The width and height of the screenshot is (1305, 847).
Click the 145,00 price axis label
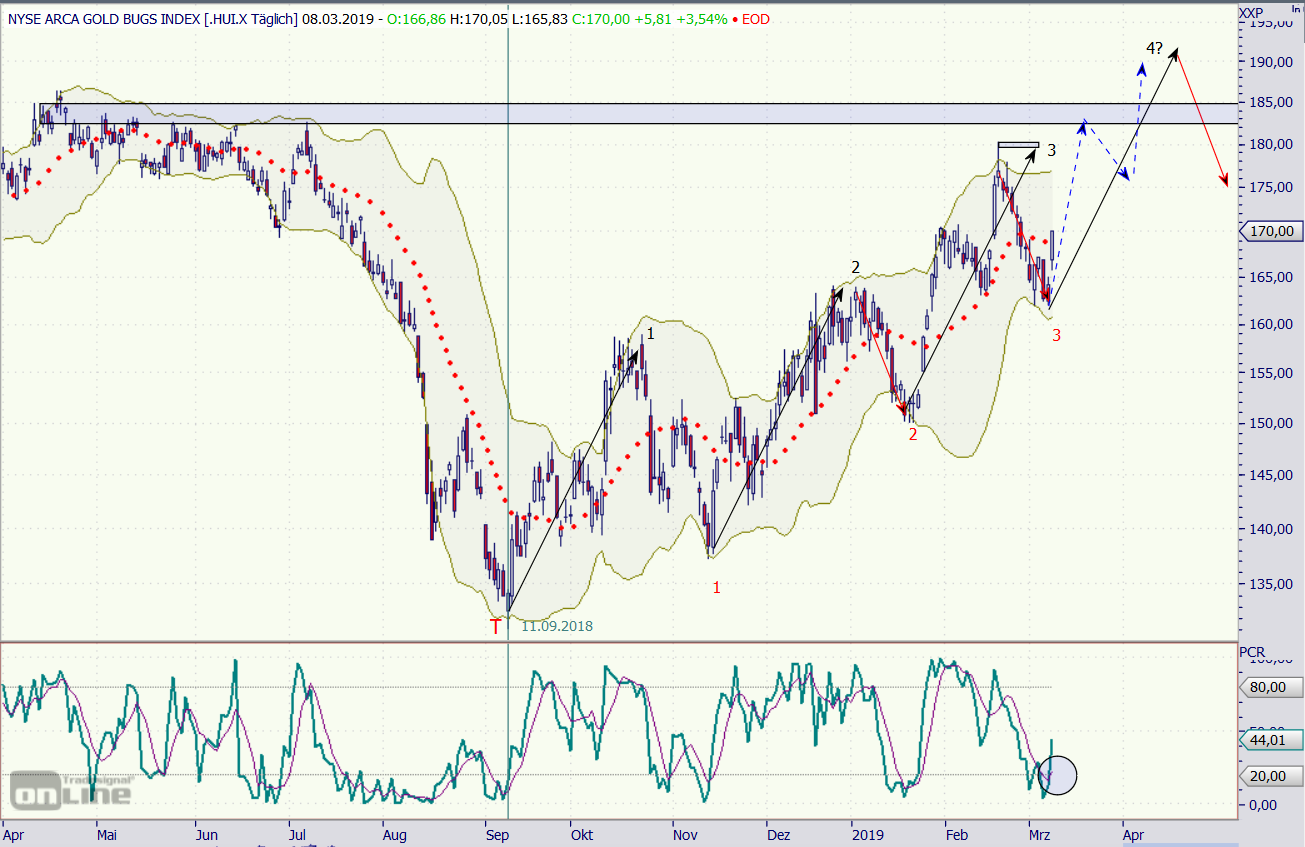coord(1272,475)
